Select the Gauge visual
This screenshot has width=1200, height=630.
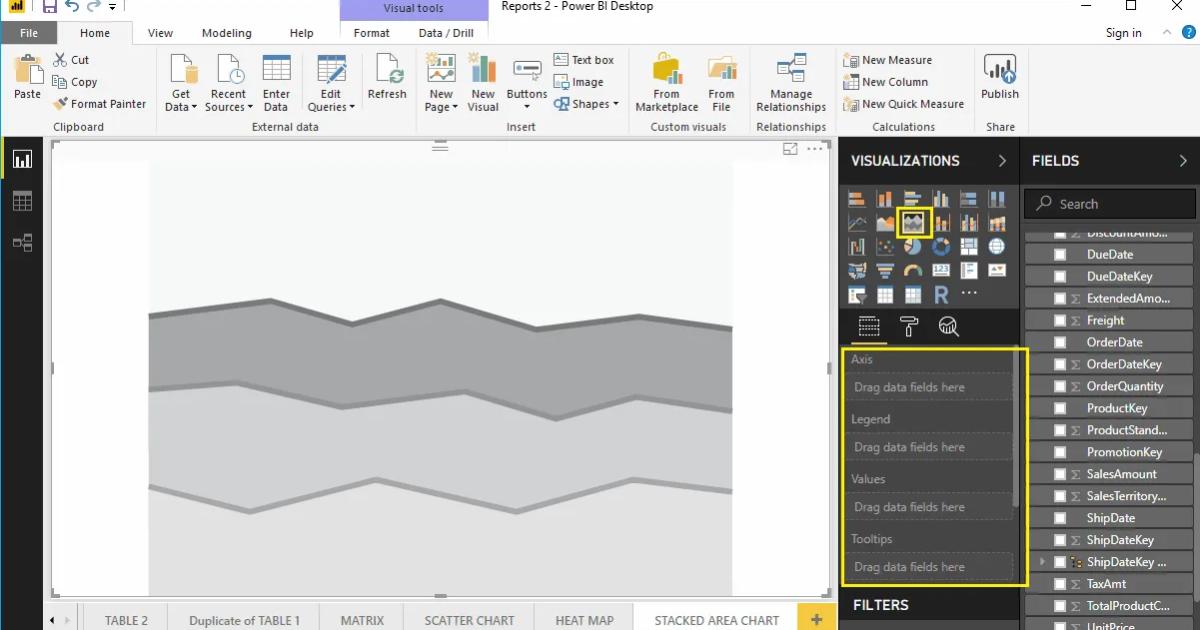(913, 270)
